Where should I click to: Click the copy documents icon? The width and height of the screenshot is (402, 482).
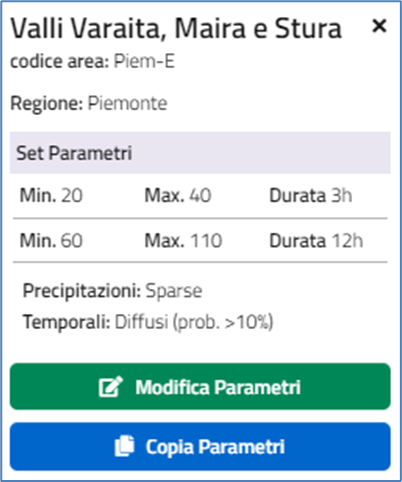click(124, 446)
